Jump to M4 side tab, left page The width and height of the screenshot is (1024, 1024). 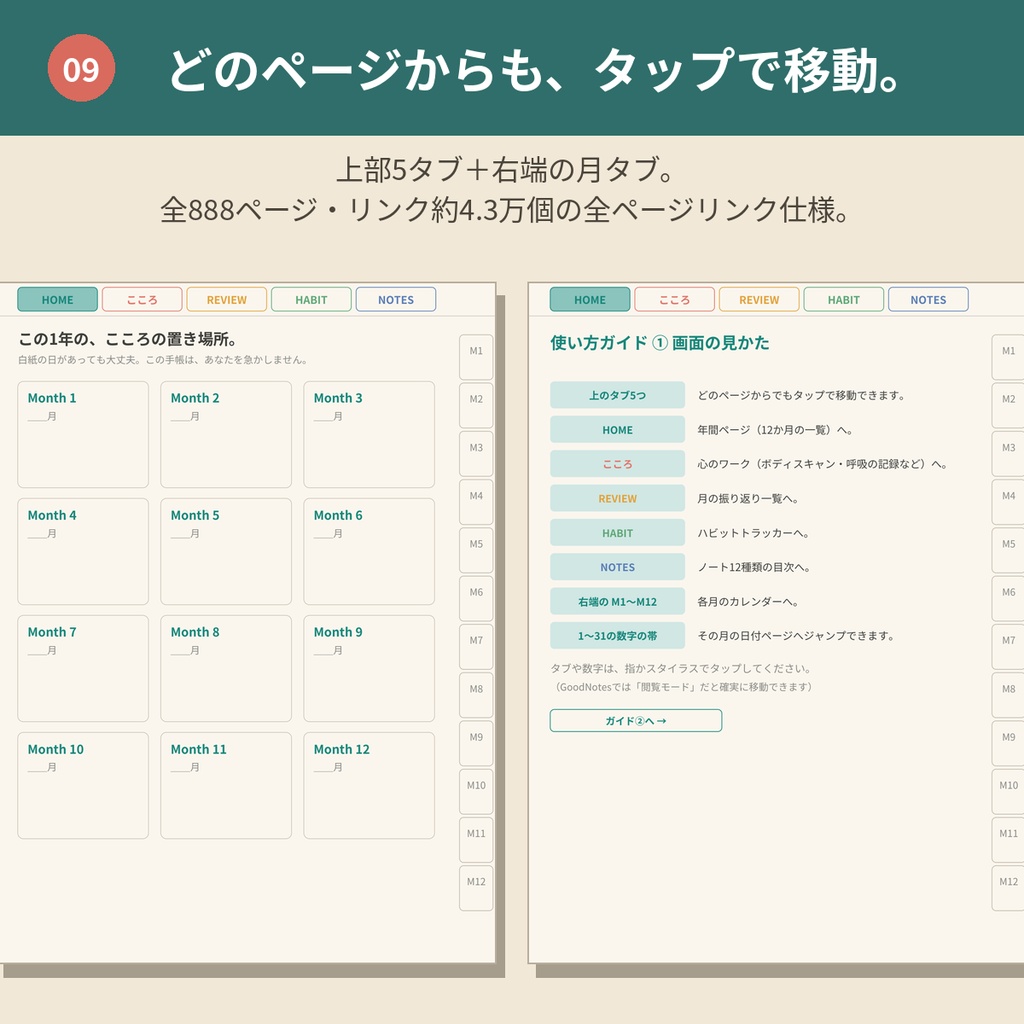(x=476, y=502)
